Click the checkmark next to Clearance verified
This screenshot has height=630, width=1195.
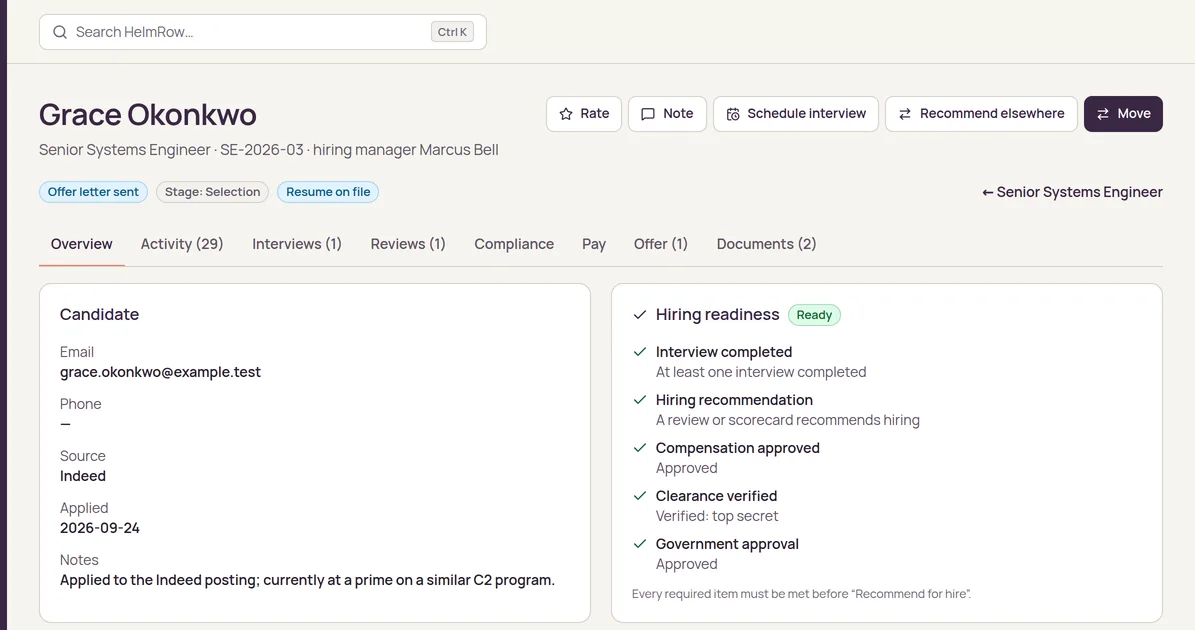pos(639,496)
